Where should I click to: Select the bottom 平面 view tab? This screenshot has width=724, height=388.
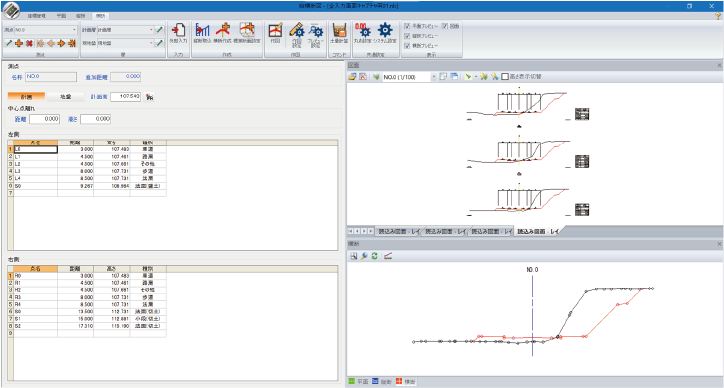359,382
